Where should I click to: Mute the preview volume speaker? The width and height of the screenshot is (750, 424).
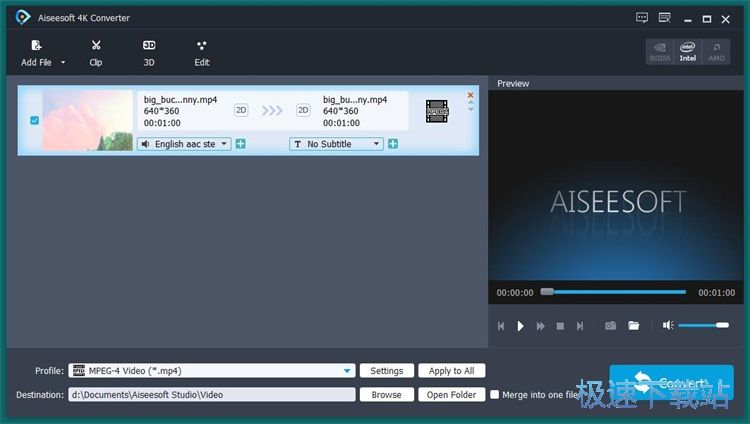(668, 325)
